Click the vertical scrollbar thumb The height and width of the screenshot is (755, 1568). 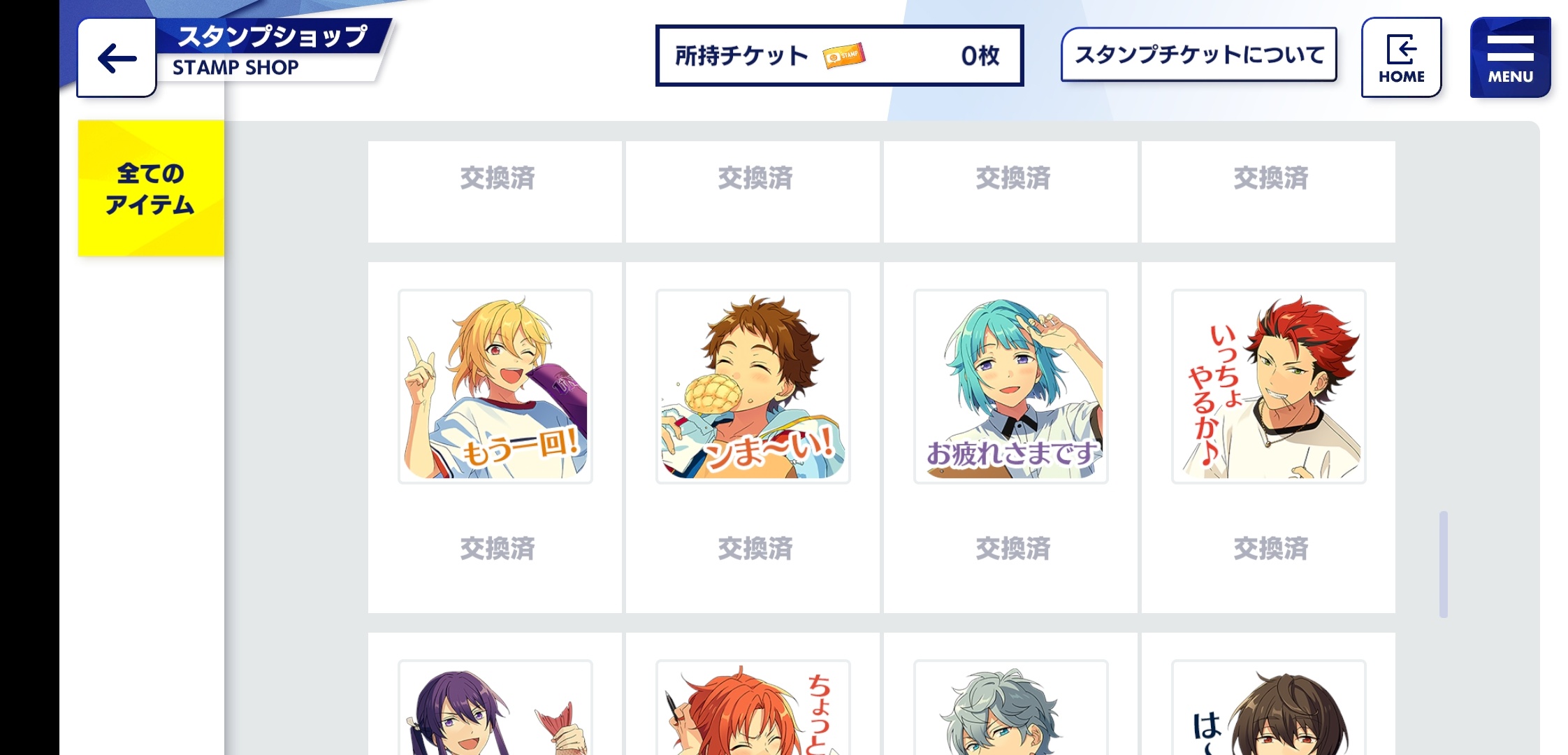click(1444, 564)
